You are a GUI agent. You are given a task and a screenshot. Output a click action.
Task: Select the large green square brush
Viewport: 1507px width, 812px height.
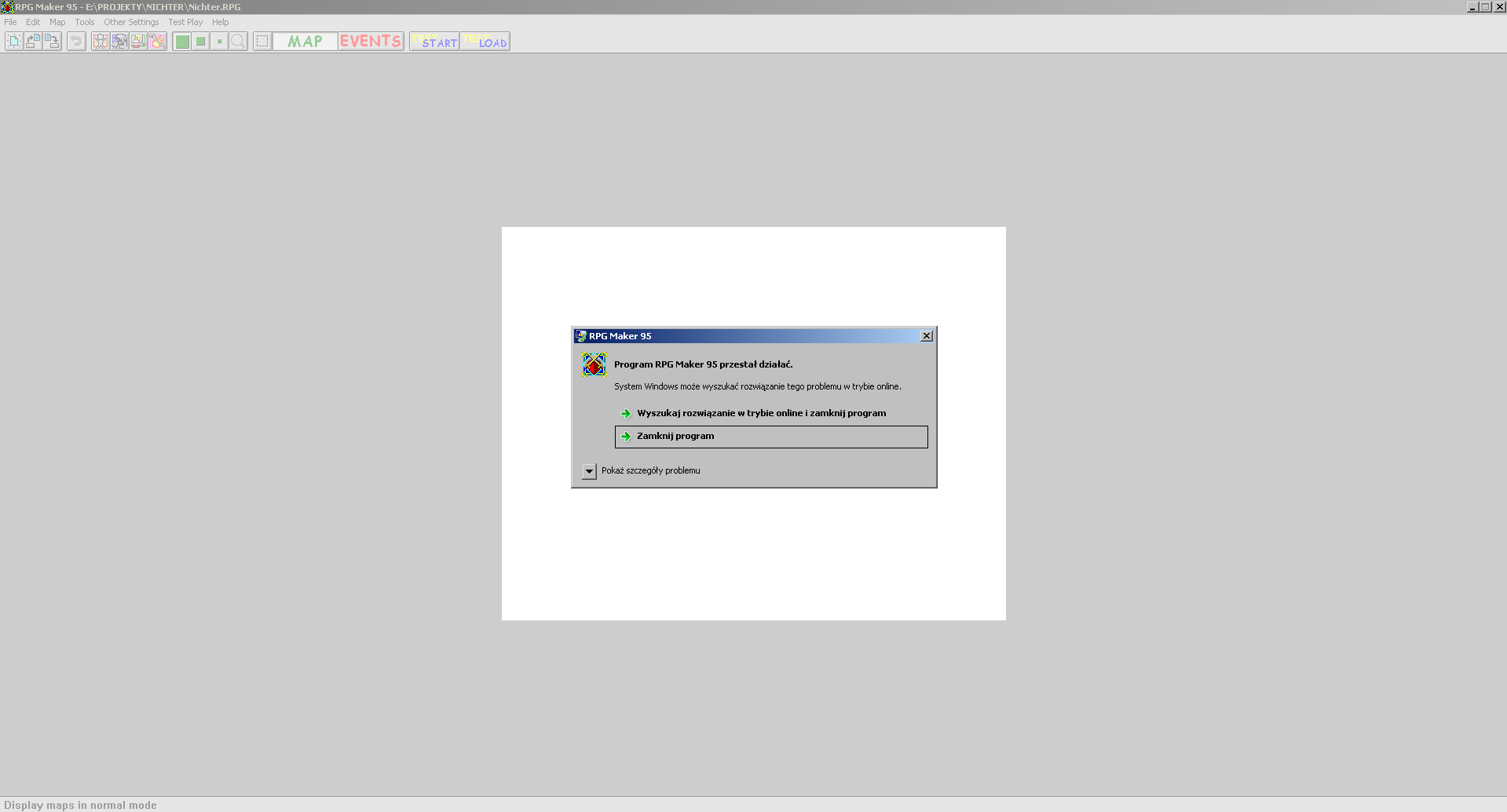182,42
